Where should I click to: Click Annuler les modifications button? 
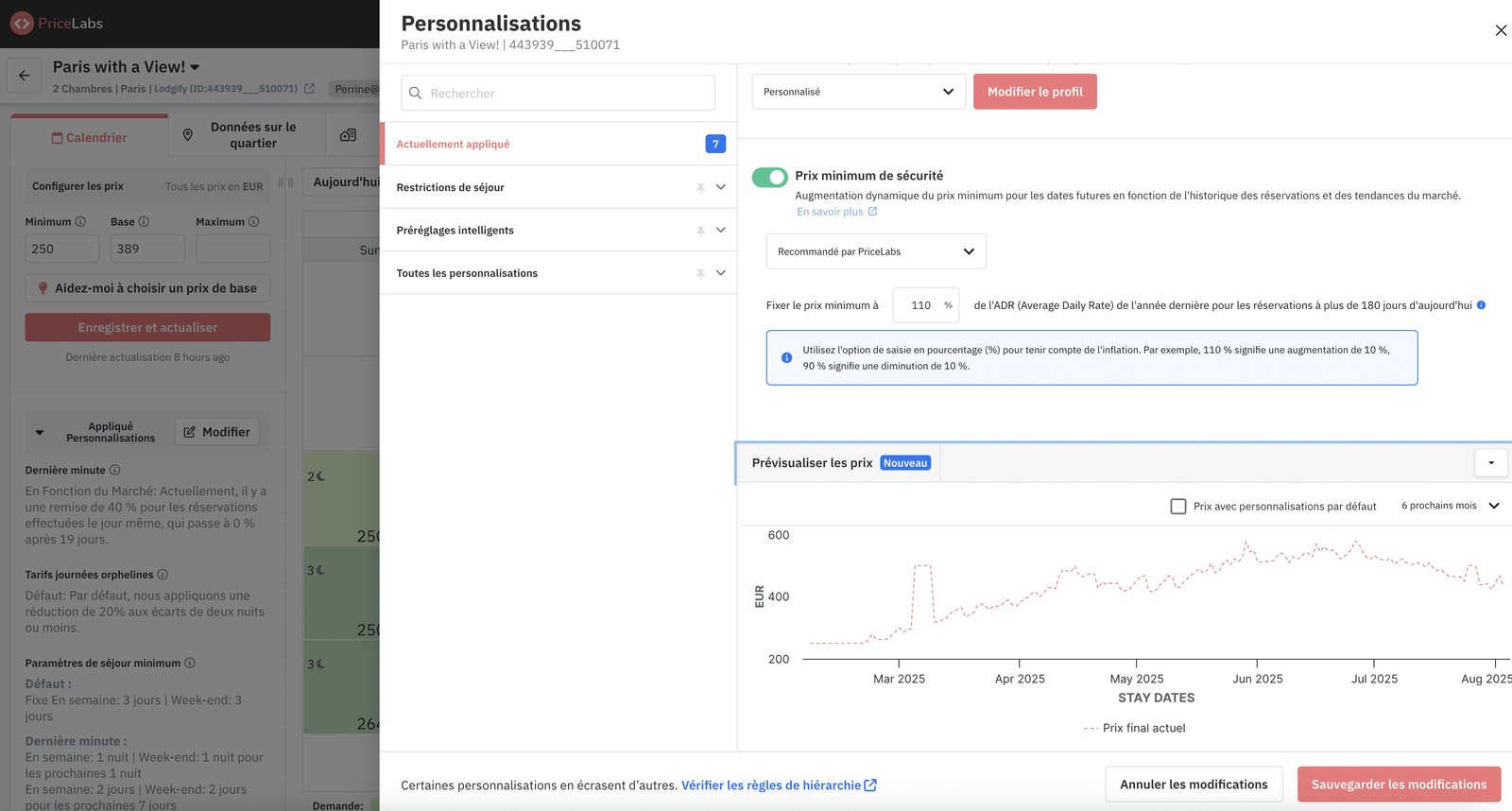coord(1194,785)
